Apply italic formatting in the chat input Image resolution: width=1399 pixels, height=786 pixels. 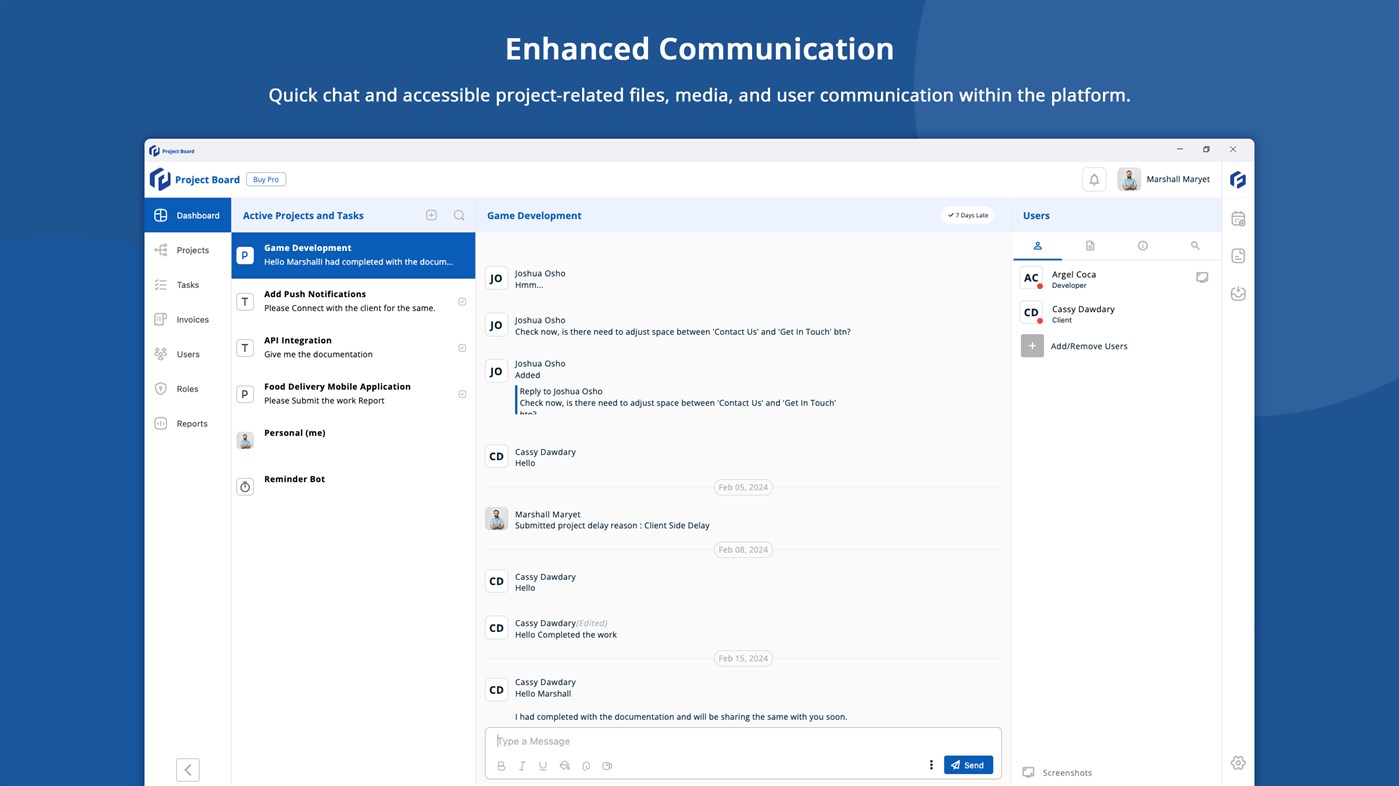(x=521, y=765)
